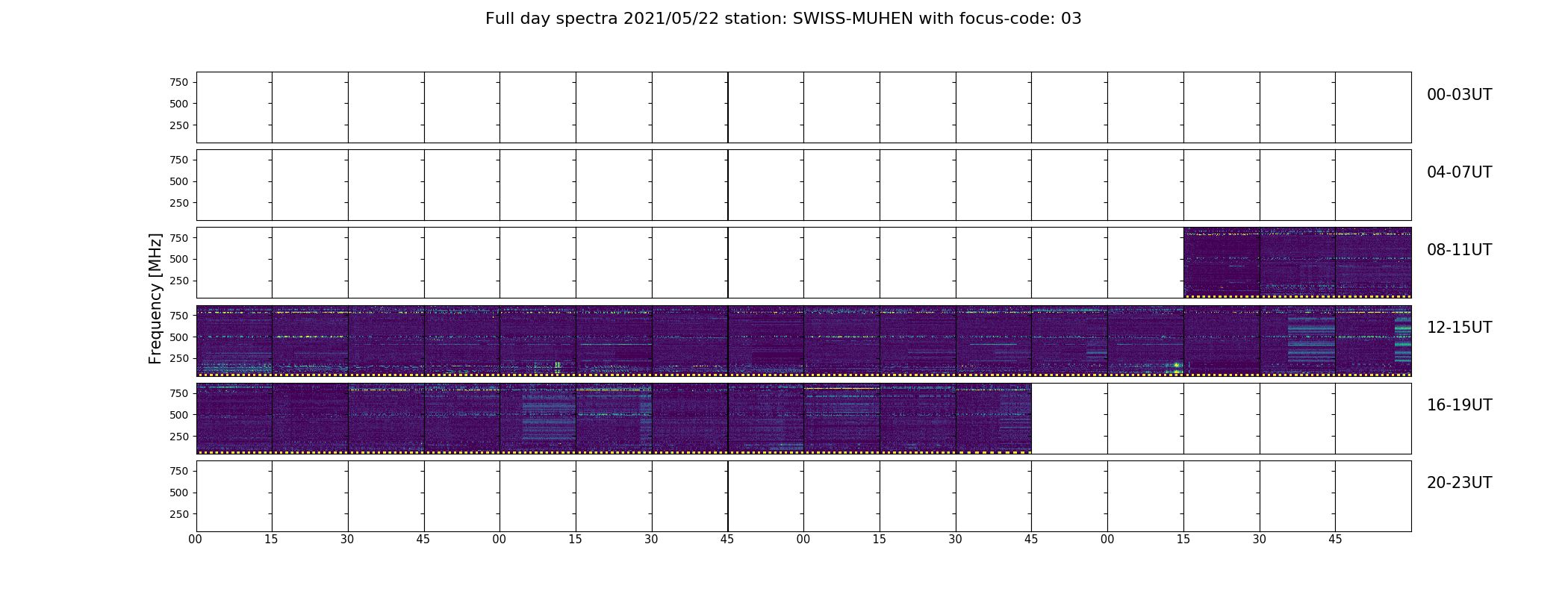Click the spectrogram data in the 08-11UT panel
Screen dimensions: 1568x597
click(x=1297, y=263)
